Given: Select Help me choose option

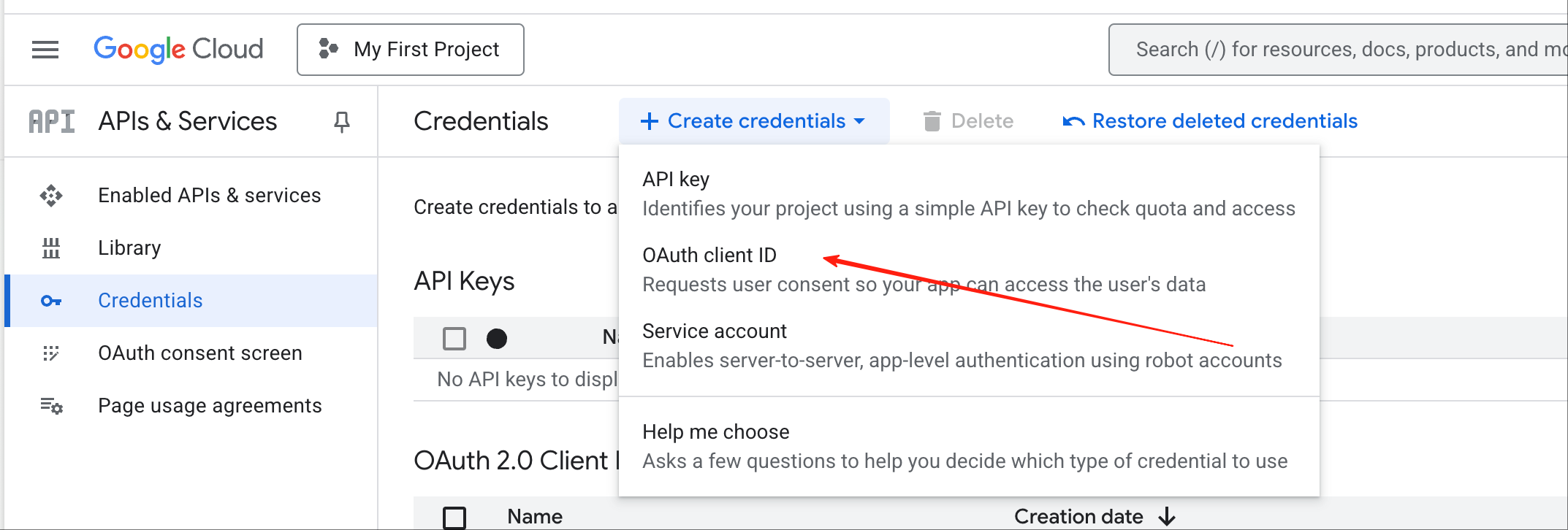Looking at the screenshot, I should tap(969, 447).
